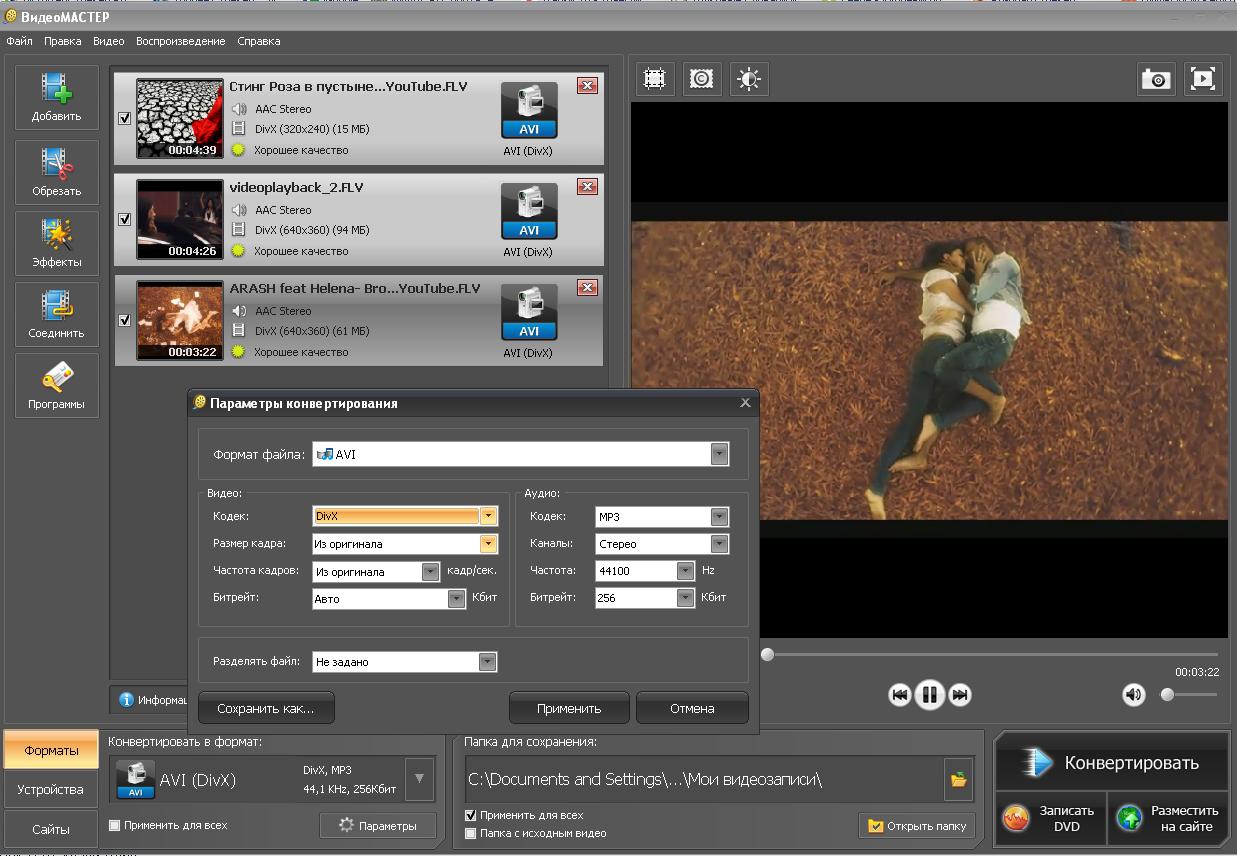1237x856 pixels.
Task: Click the Добавить (add video) icon
Action: (x=57, y=97)
